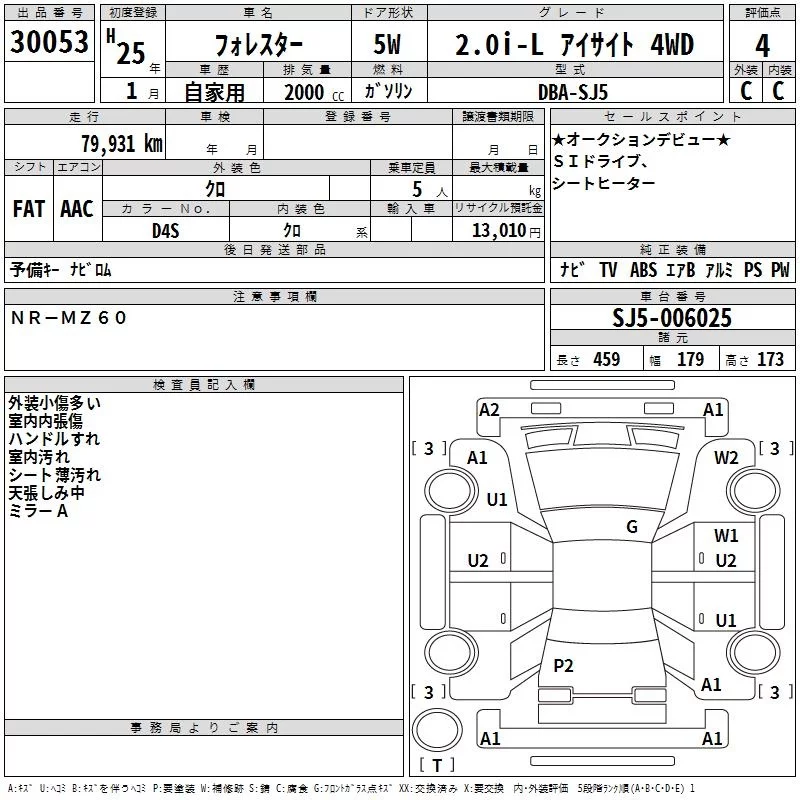Click the P2 paint mark on rear
The image size is (800, 800).
[x=564, y=666]
